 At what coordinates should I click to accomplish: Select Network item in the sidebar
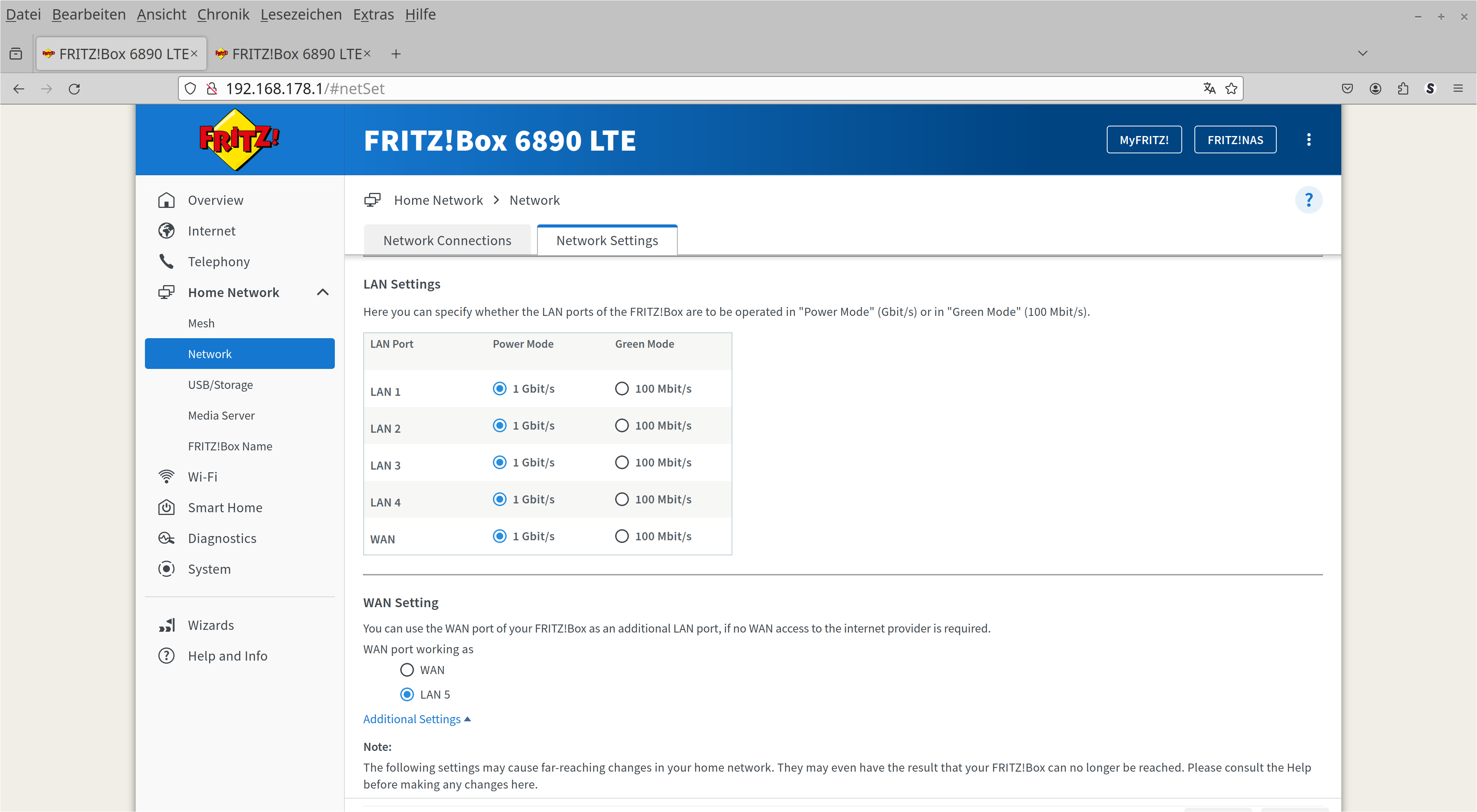(x=240, y=354)
